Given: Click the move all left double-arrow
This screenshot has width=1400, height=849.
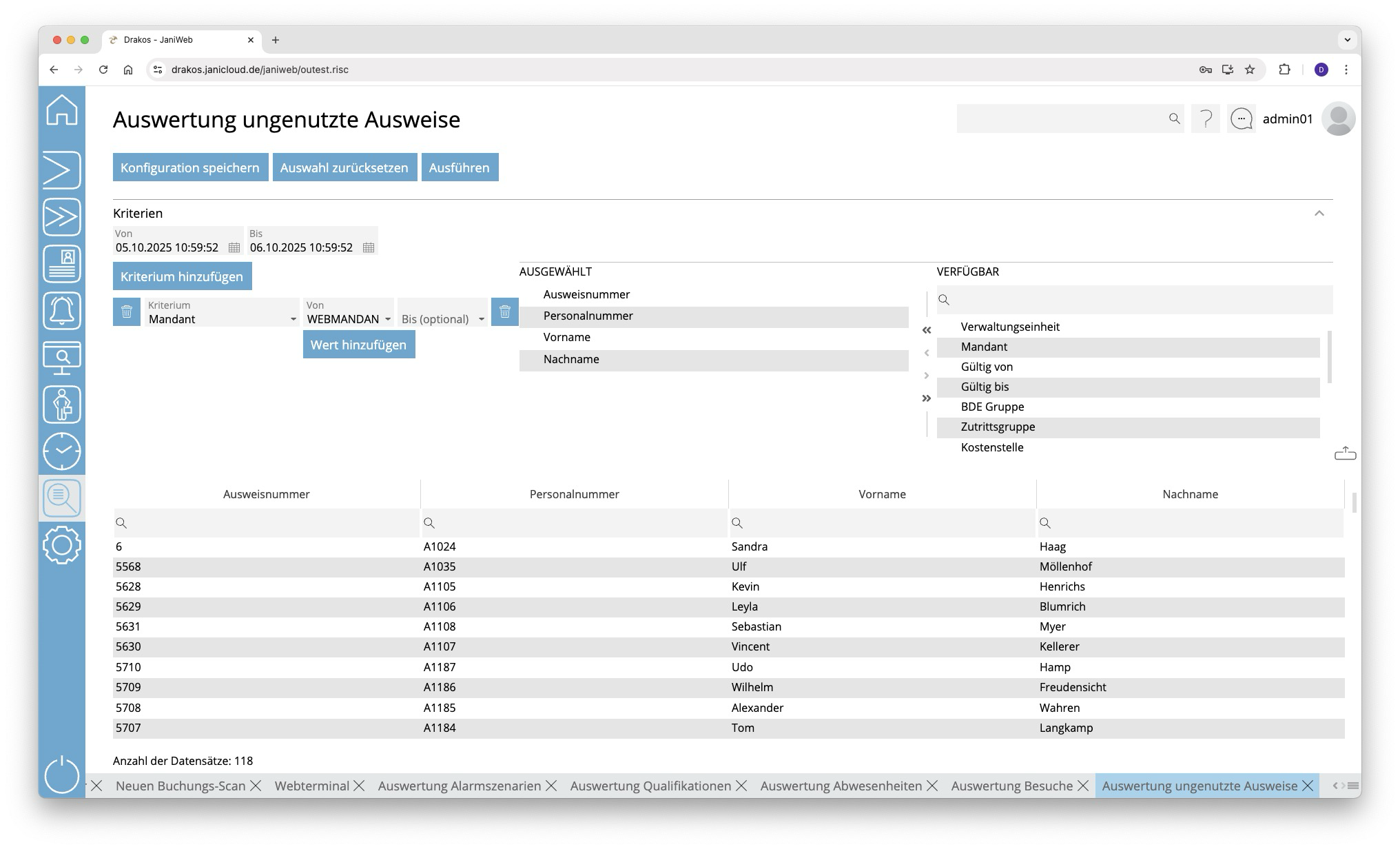Looking at the screenshot, I should point(927,330).
